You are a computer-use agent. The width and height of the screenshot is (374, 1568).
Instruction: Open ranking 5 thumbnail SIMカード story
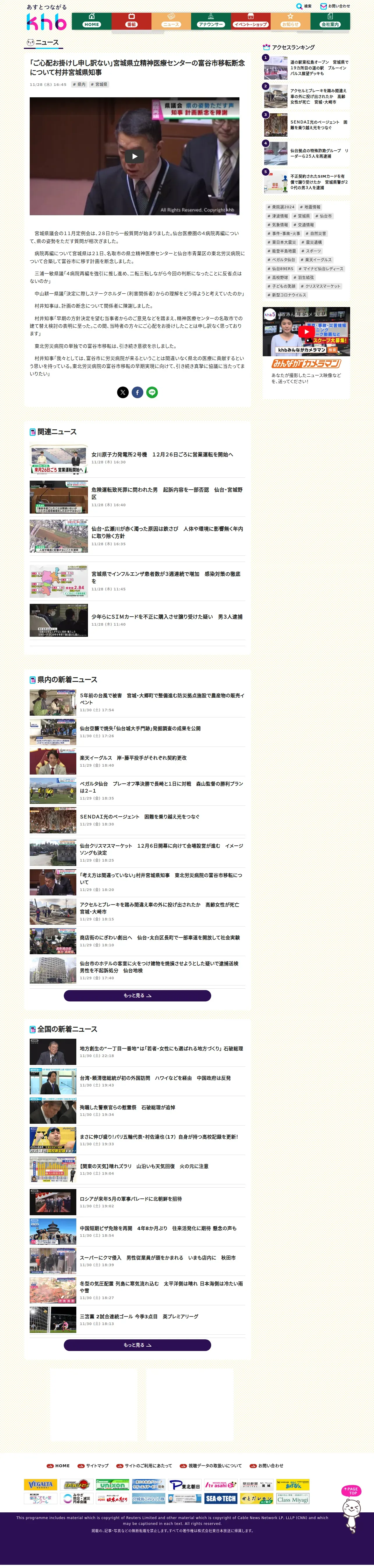[x=275, y=183]
